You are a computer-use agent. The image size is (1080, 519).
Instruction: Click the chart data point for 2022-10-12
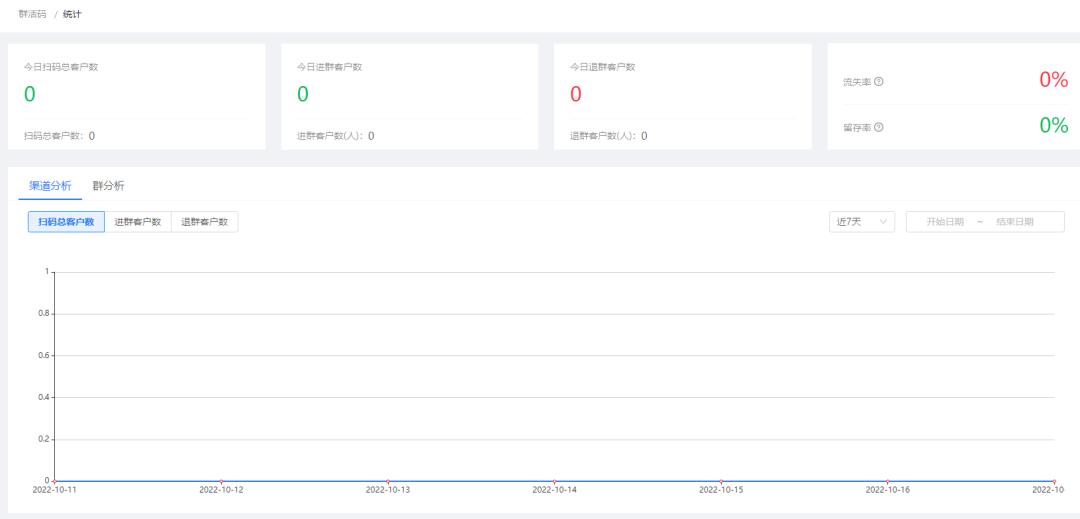(221, 481)
